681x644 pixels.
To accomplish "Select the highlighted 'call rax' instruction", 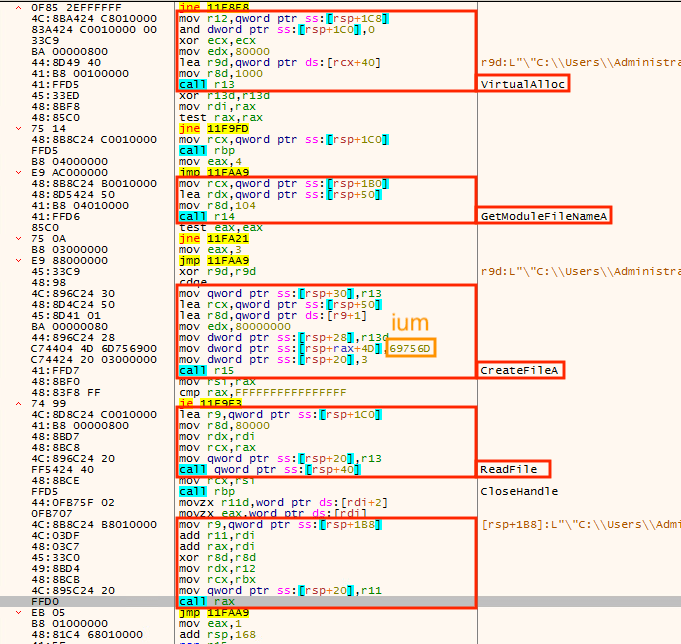I will pyautogui.click(x=207, y=601).
